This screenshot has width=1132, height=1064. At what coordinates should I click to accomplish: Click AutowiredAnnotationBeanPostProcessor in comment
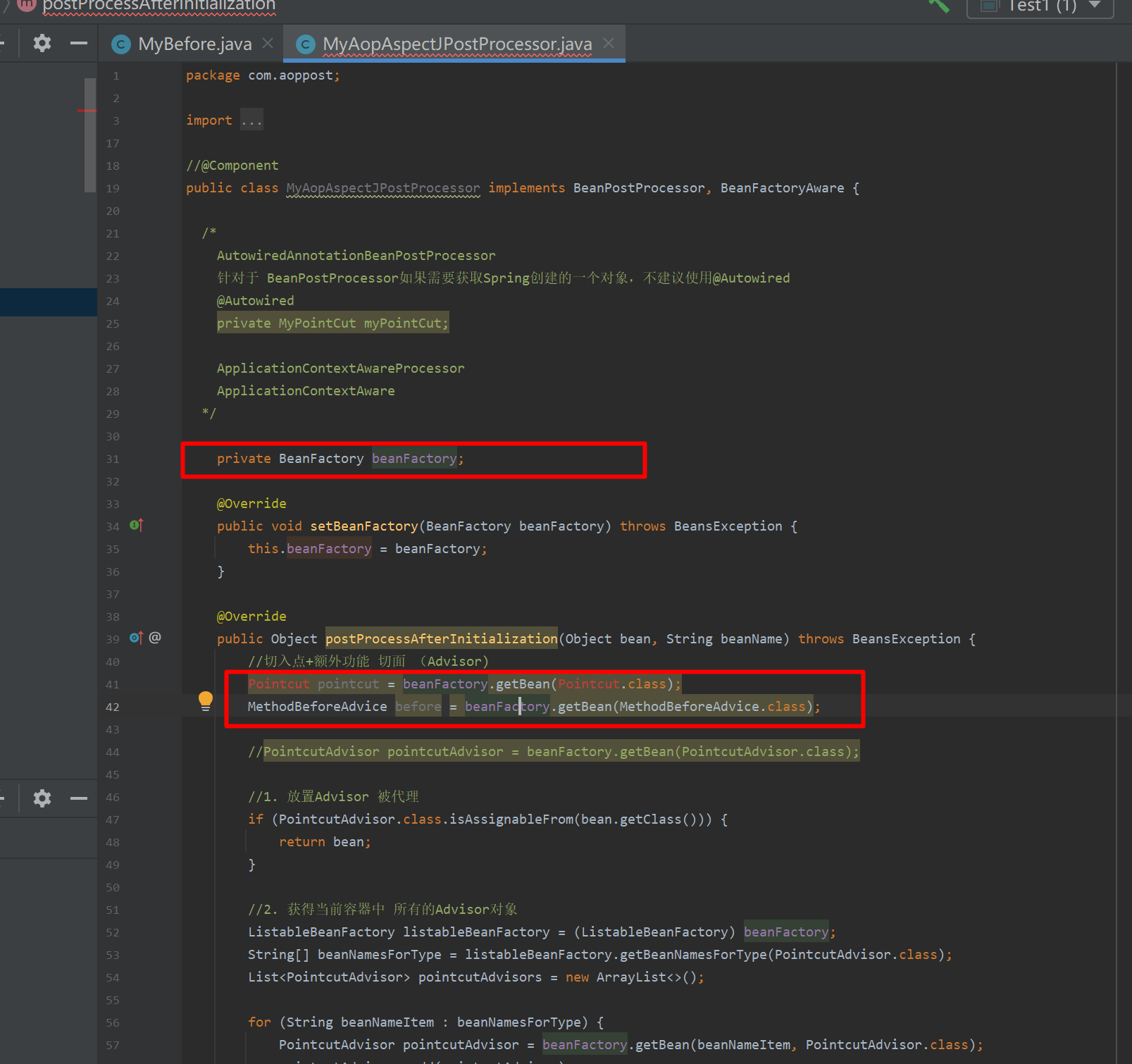(356, 256)
